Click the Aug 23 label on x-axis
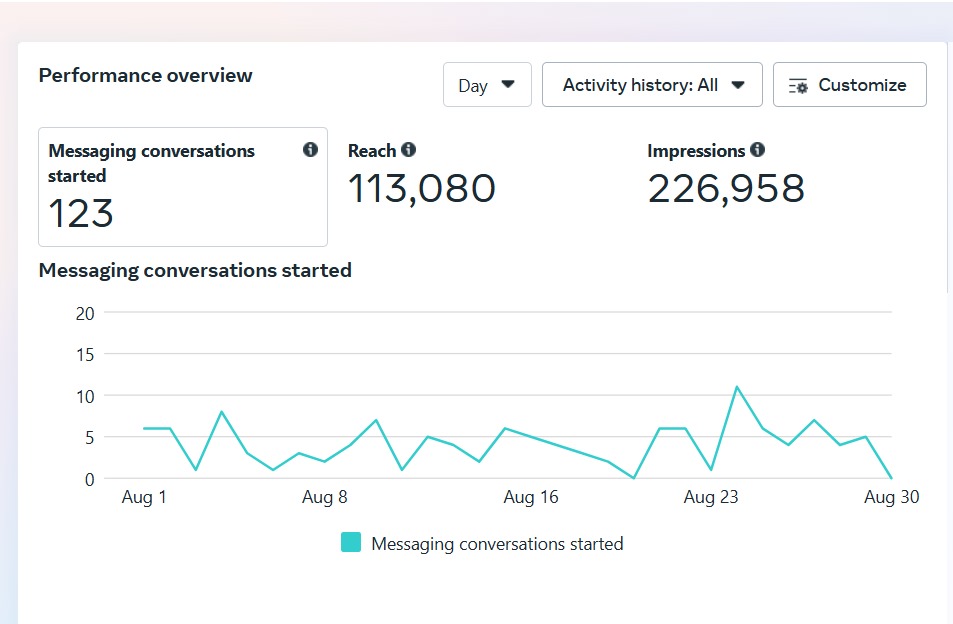This screenshot has width=953, height=624. tap(711, 497)
